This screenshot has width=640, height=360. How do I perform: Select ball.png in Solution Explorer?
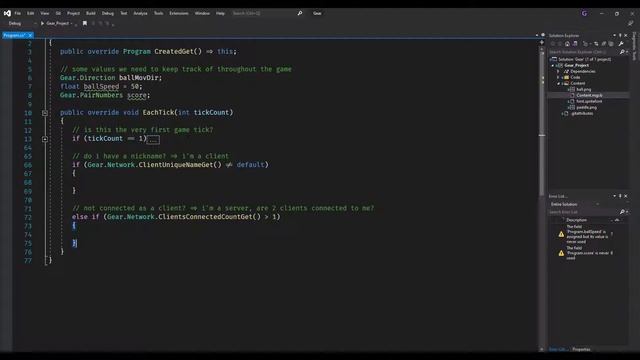(583, 89)
